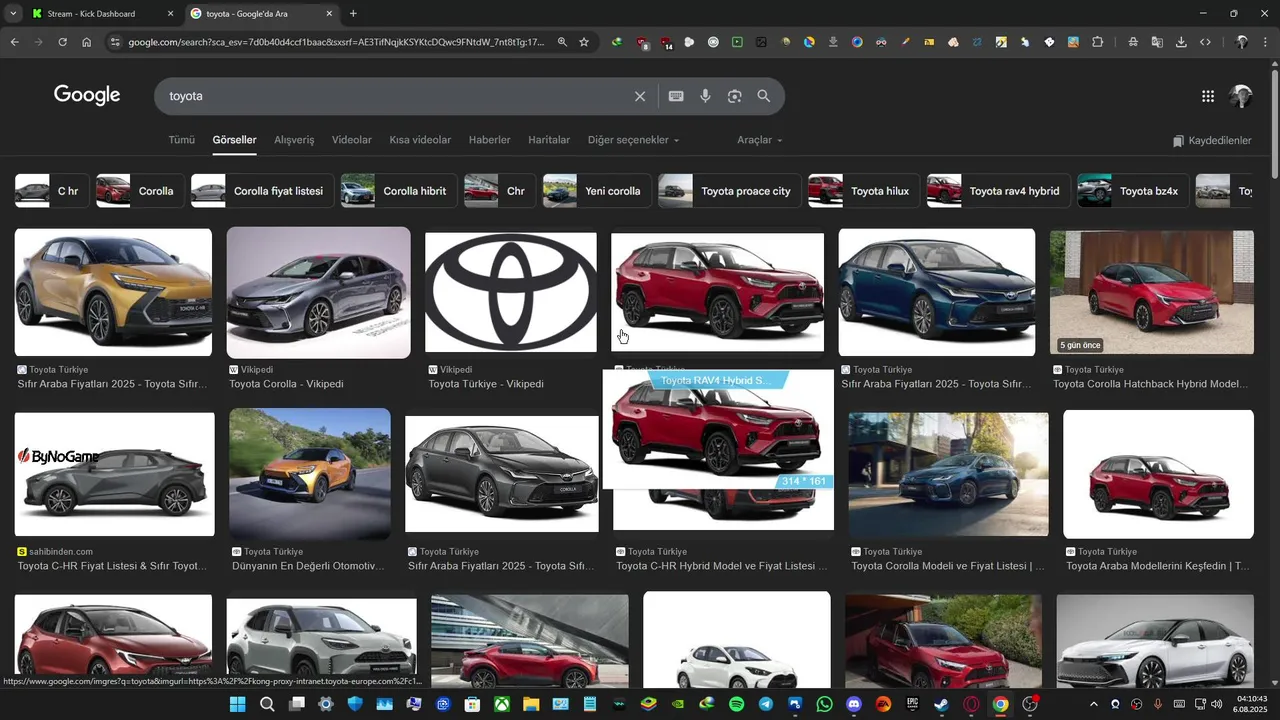
Task: Switch to the Tümü results tab
Action: (x=182, y=140)
